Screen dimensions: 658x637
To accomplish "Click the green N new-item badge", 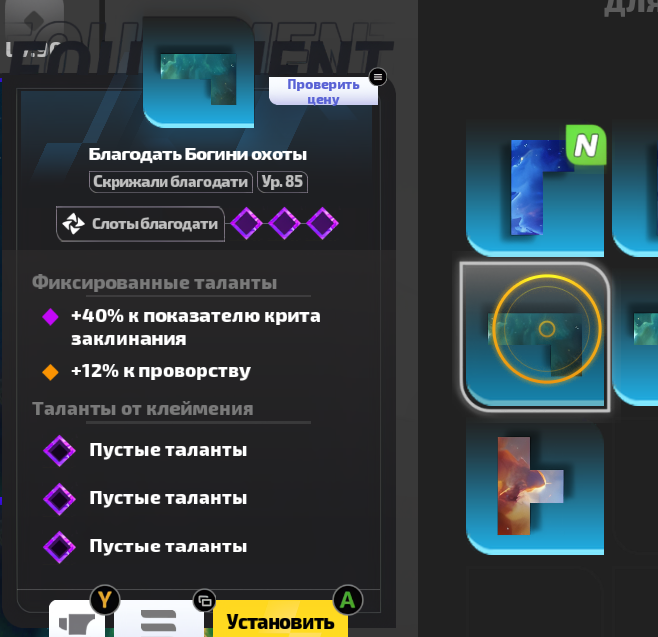I will coord(586,145).
